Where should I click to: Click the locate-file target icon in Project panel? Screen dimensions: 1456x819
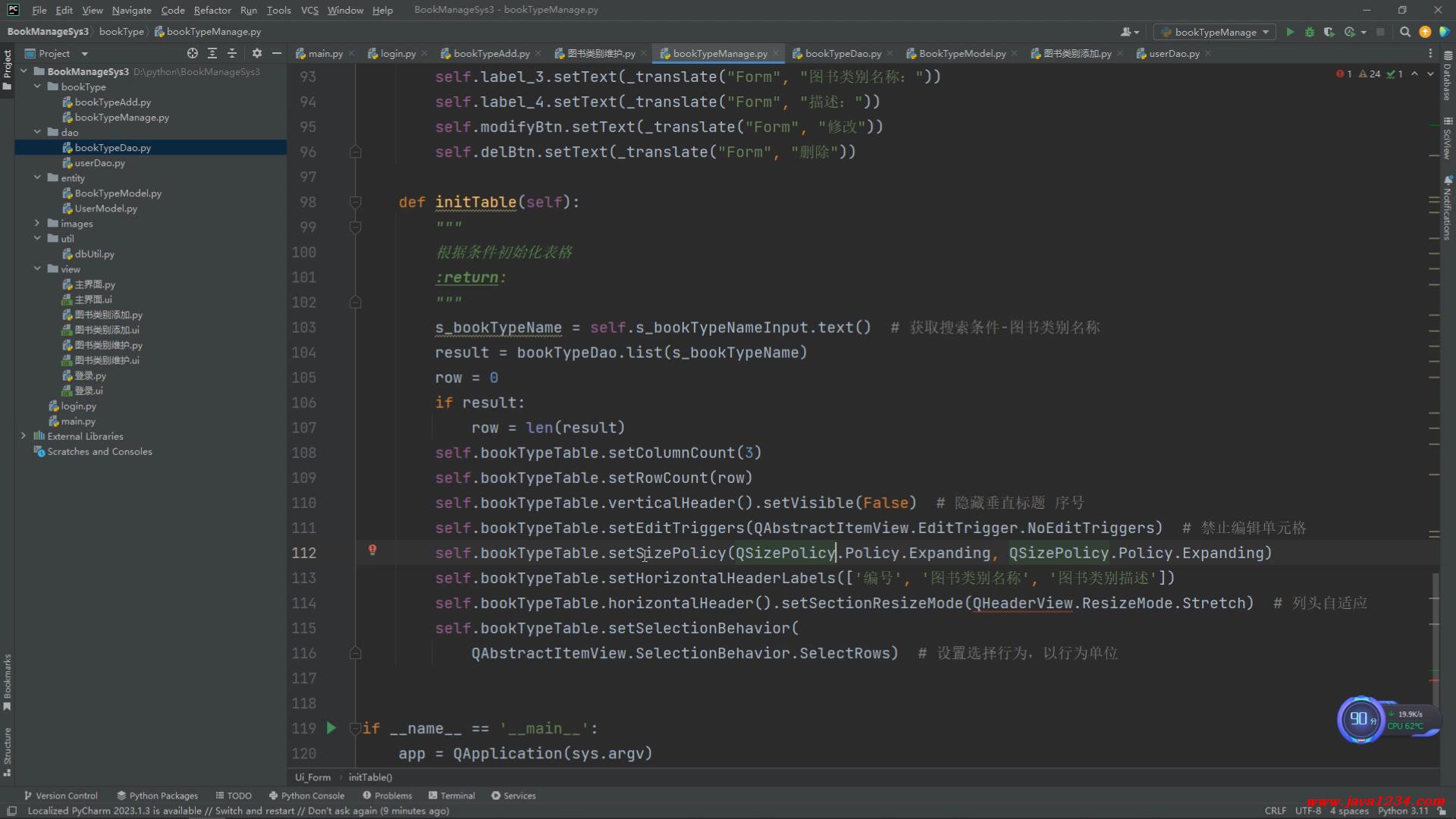pyautogui.click(x=193, y=53)
